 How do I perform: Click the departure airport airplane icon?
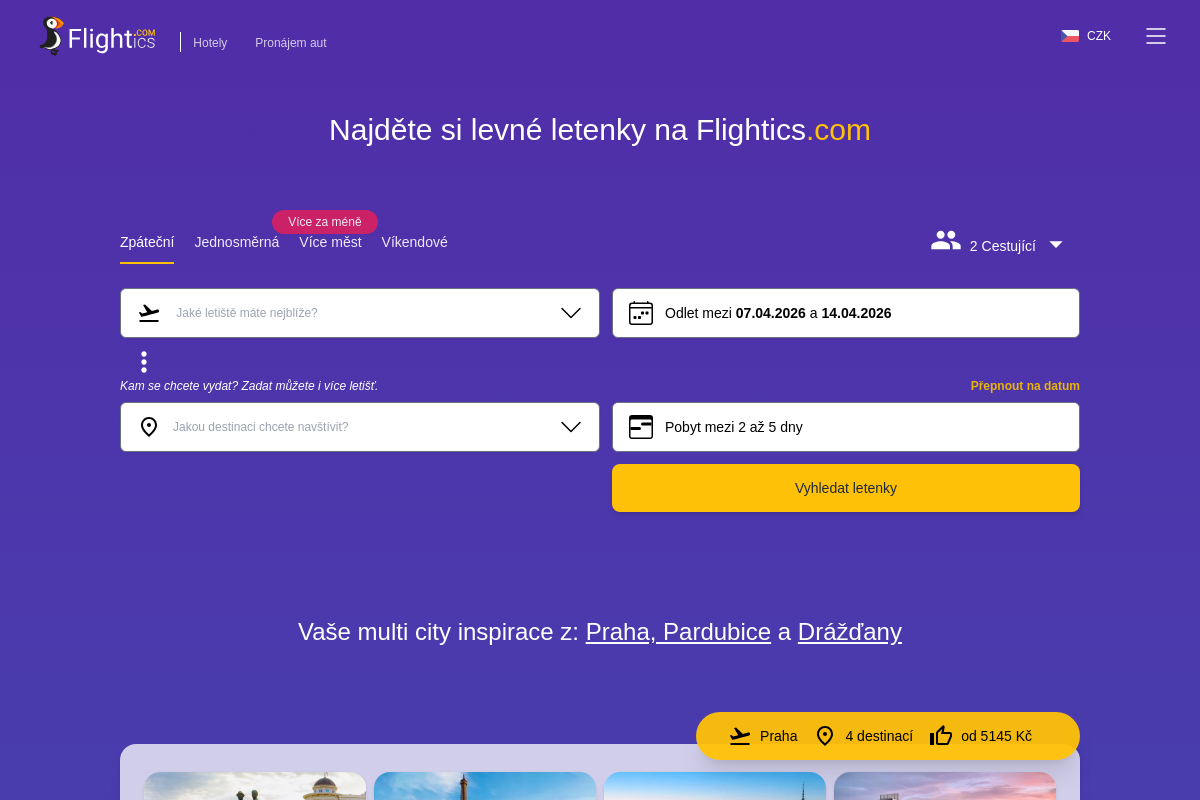[x=149, y=312]
